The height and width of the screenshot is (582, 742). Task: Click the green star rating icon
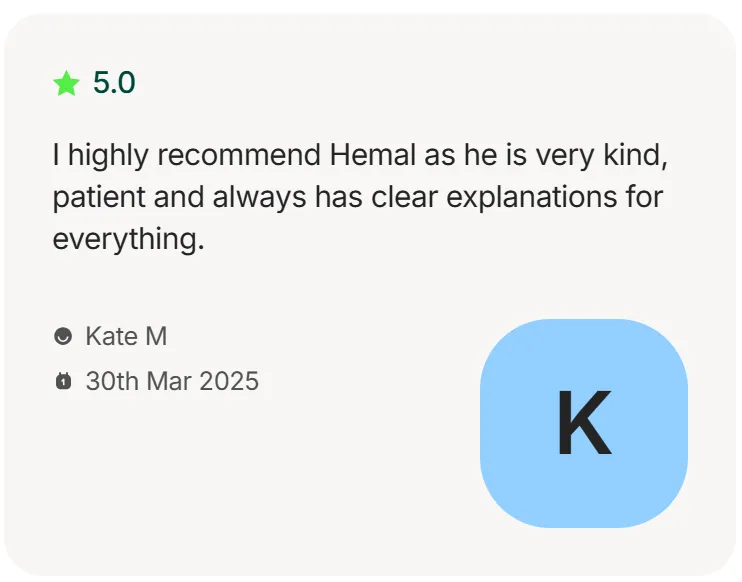coord(66,83)
